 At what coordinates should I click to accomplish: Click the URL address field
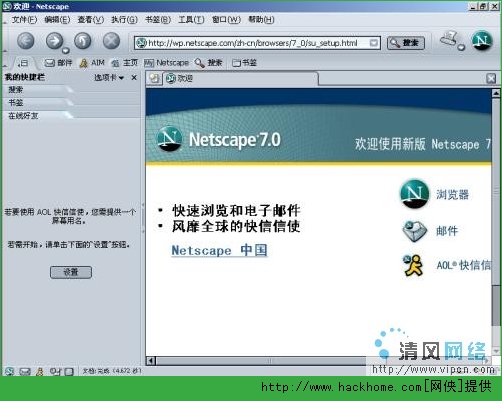click(x=257, y=43)
